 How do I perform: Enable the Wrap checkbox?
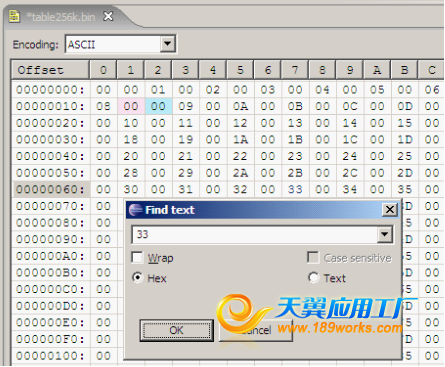point(137,257)
